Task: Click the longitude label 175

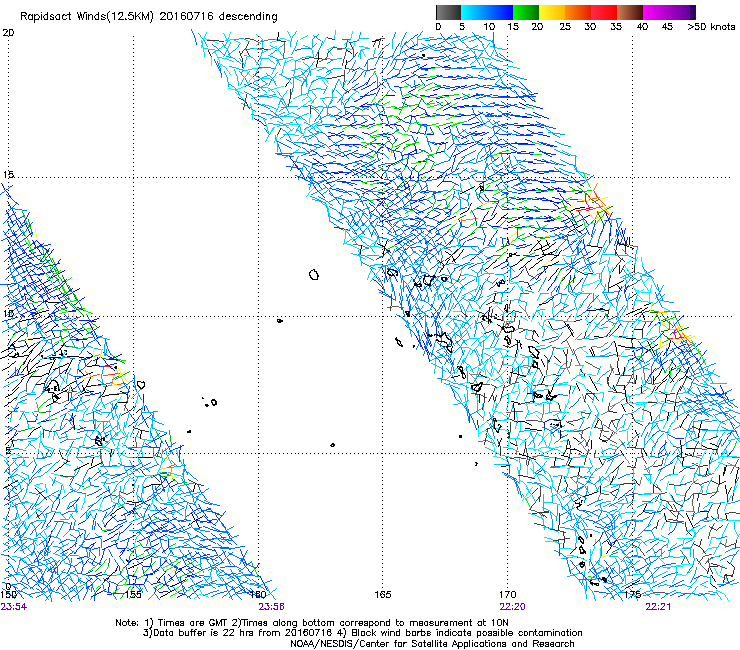Action: pyautogui.click(x=632, y=594)
